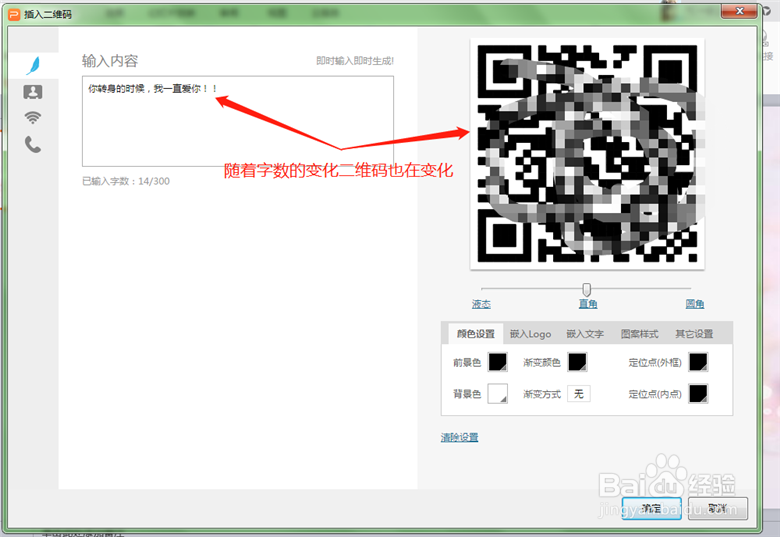Open the contact card QR type icon

click(33, 92)
